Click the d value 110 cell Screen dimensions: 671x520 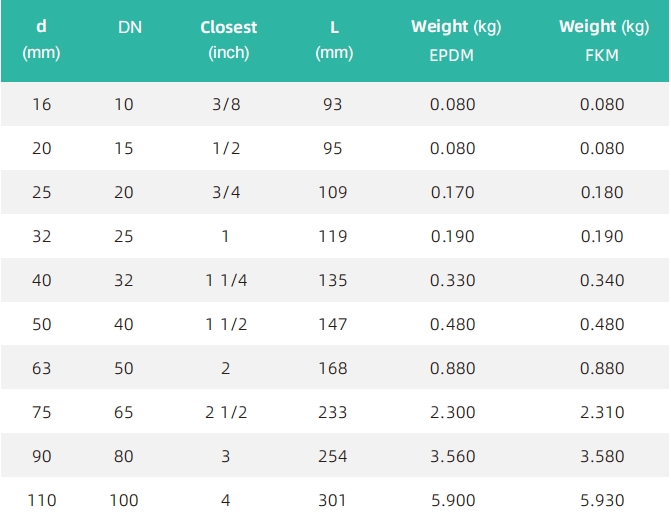point(42,500)
